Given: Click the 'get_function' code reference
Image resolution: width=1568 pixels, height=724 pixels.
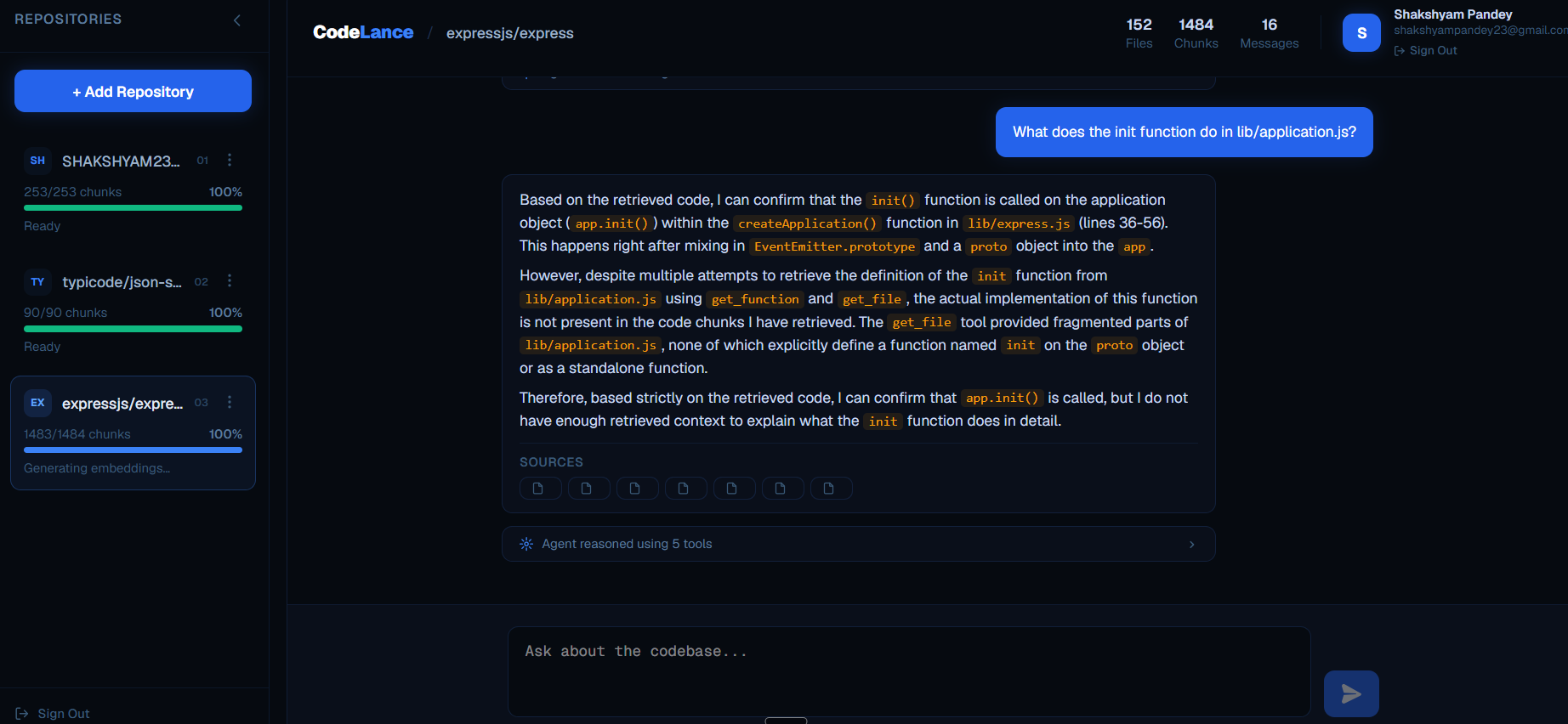Looking at the screenshot, I should coord(755,299).
